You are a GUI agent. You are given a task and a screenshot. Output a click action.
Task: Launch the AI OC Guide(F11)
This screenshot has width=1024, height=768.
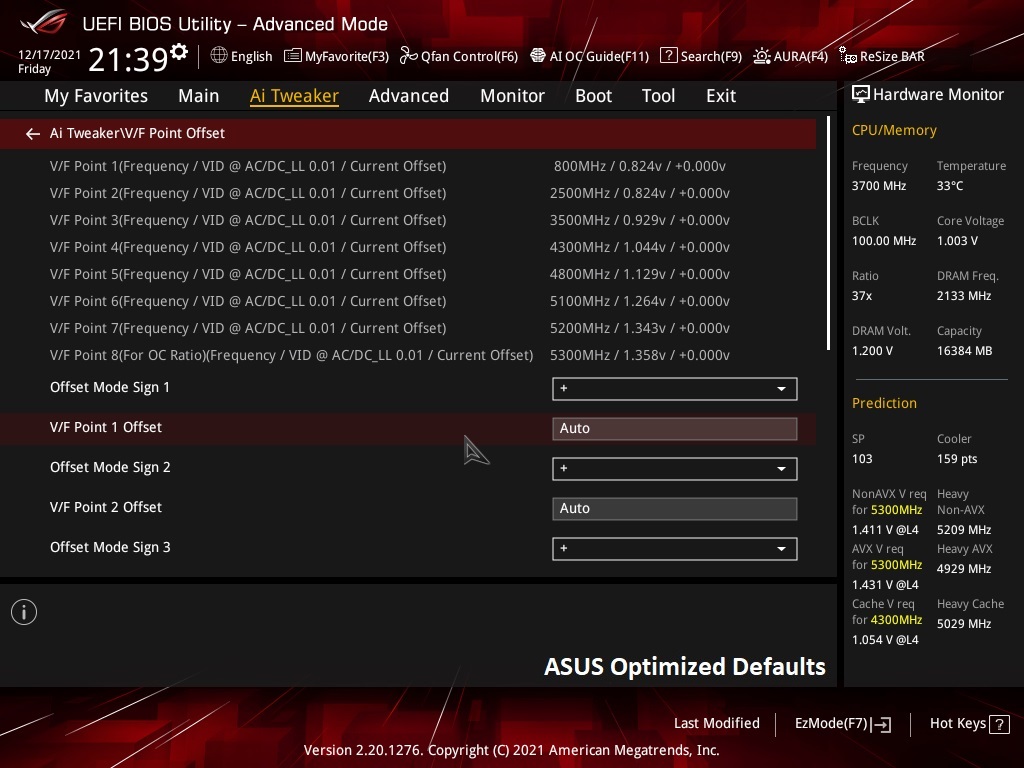tap(589, 56)
